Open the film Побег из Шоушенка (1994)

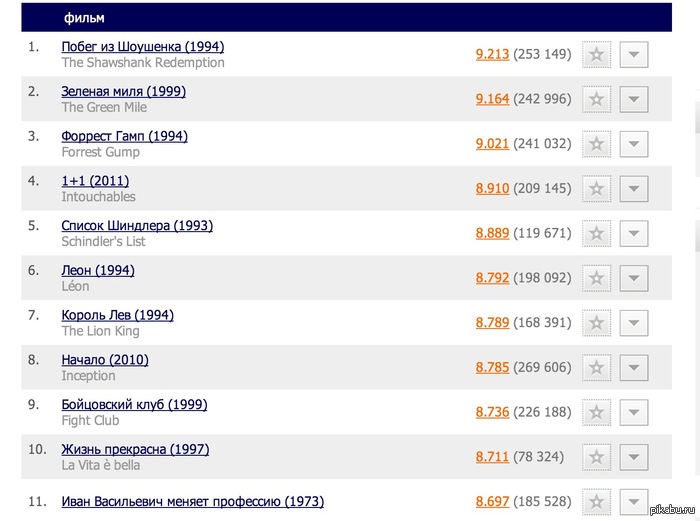(142, 47)
